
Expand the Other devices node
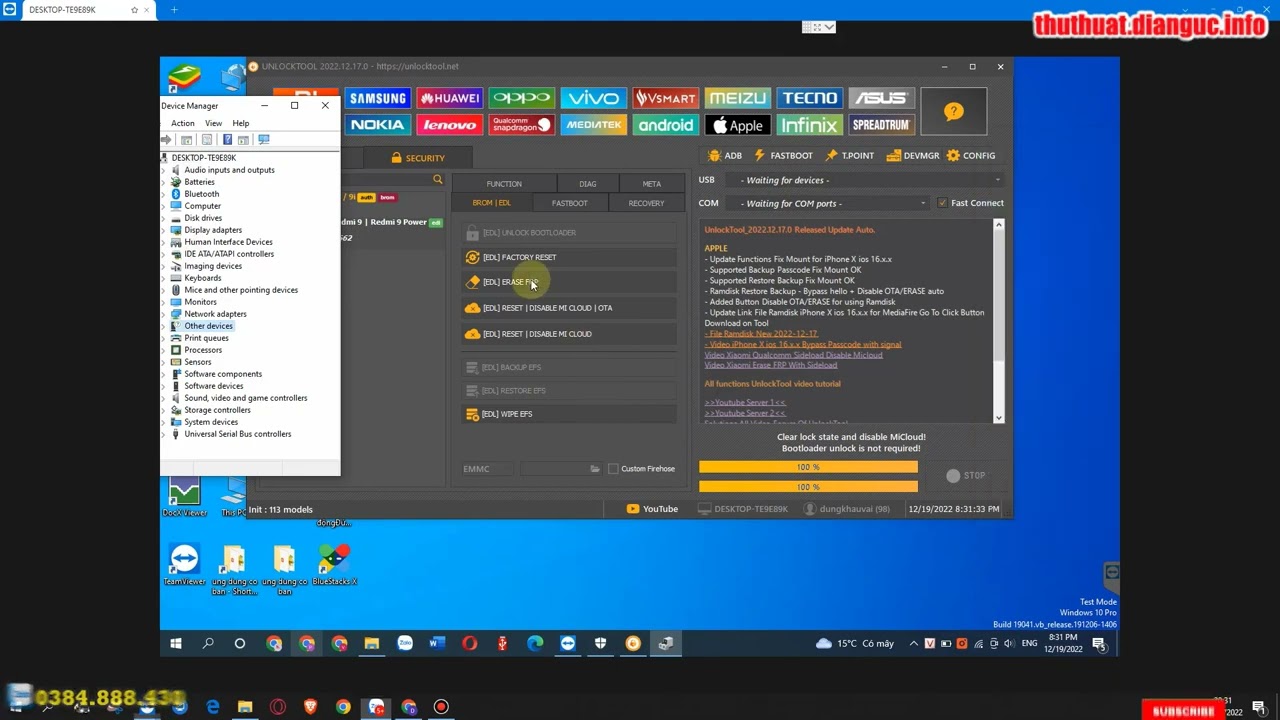[x=164, y=326]
